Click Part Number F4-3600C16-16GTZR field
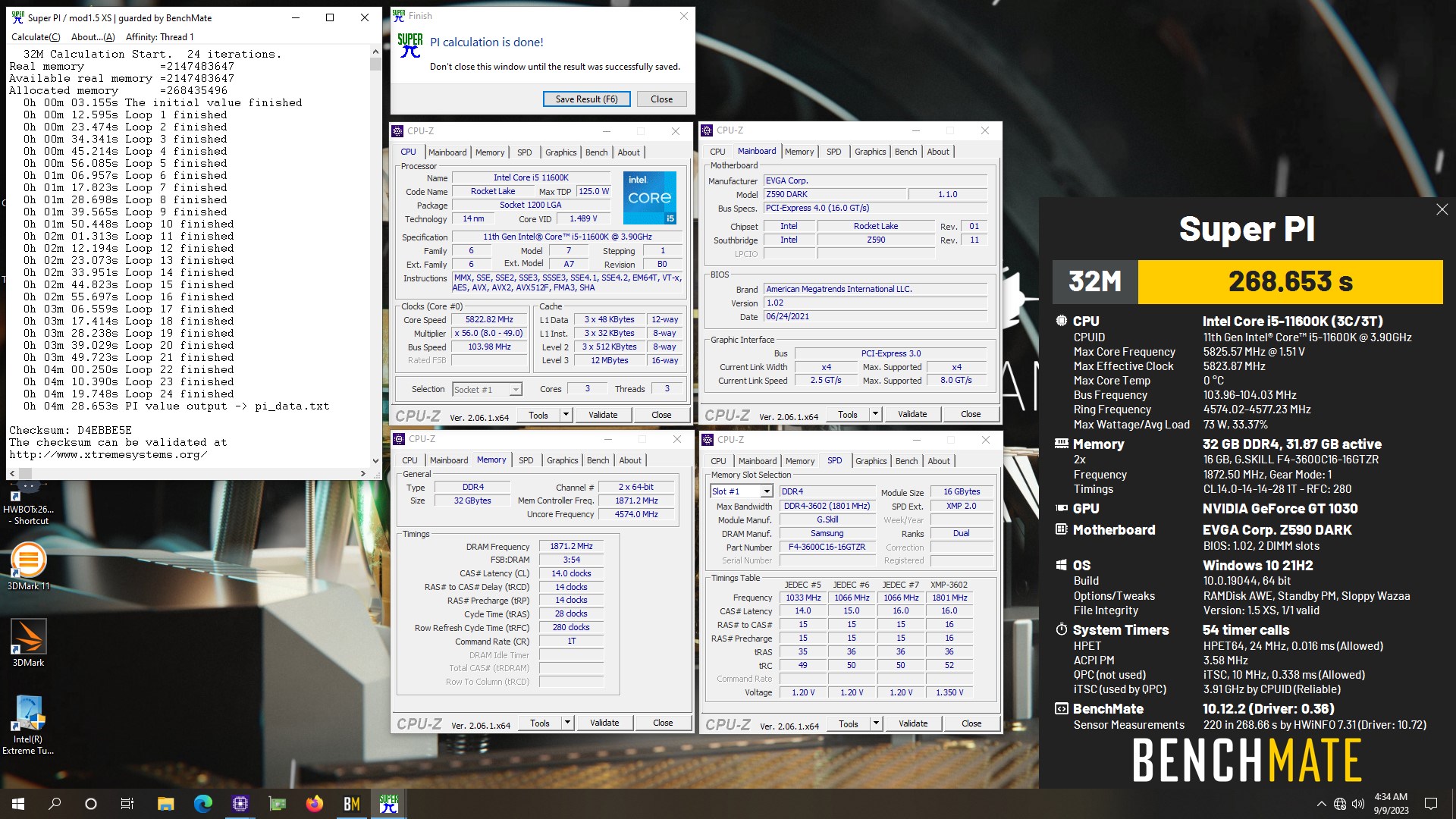Image resolution: width=1456 pixels, height=819 pixels. coord(827,547)
